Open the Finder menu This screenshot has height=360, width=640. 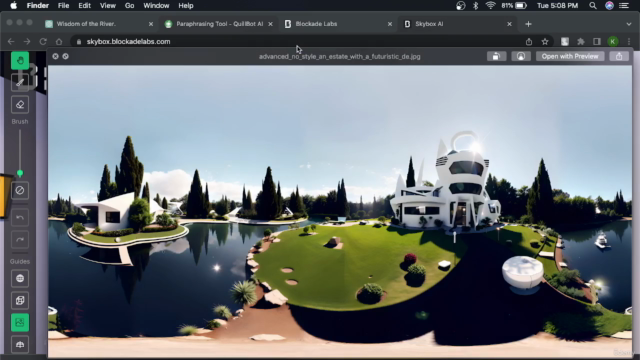click(x=38, y=6)
